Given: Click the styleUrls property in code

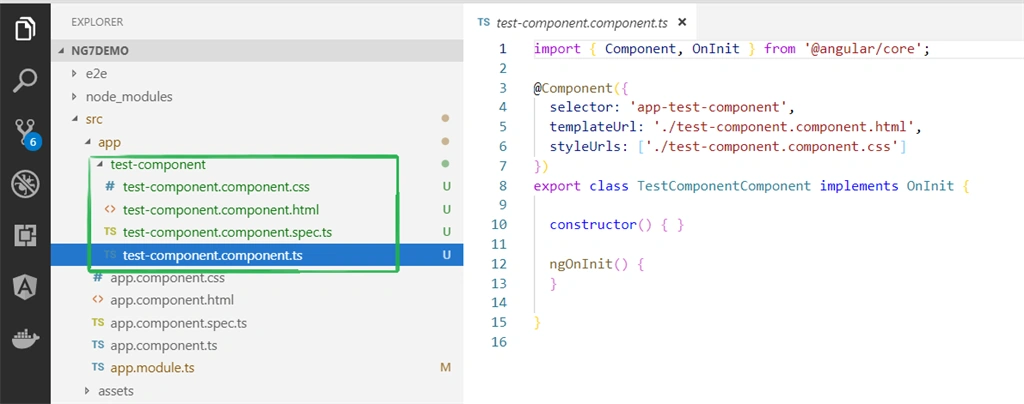Looking at the screenshot, I should 585,147.
